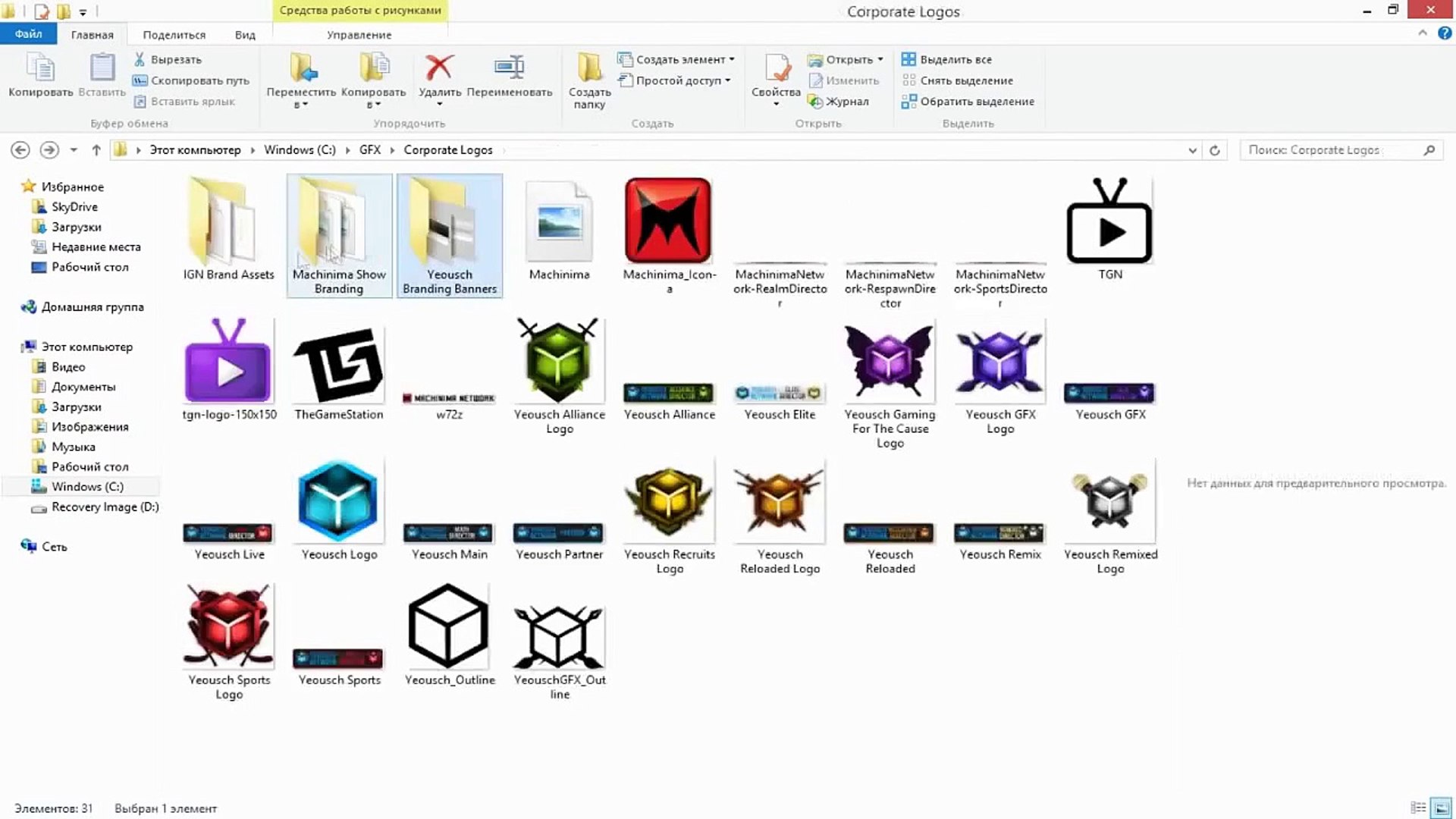This screenshot has width=1456, height=819.
Task: Select Recovery Image (D:) drive
Action: 105,507
